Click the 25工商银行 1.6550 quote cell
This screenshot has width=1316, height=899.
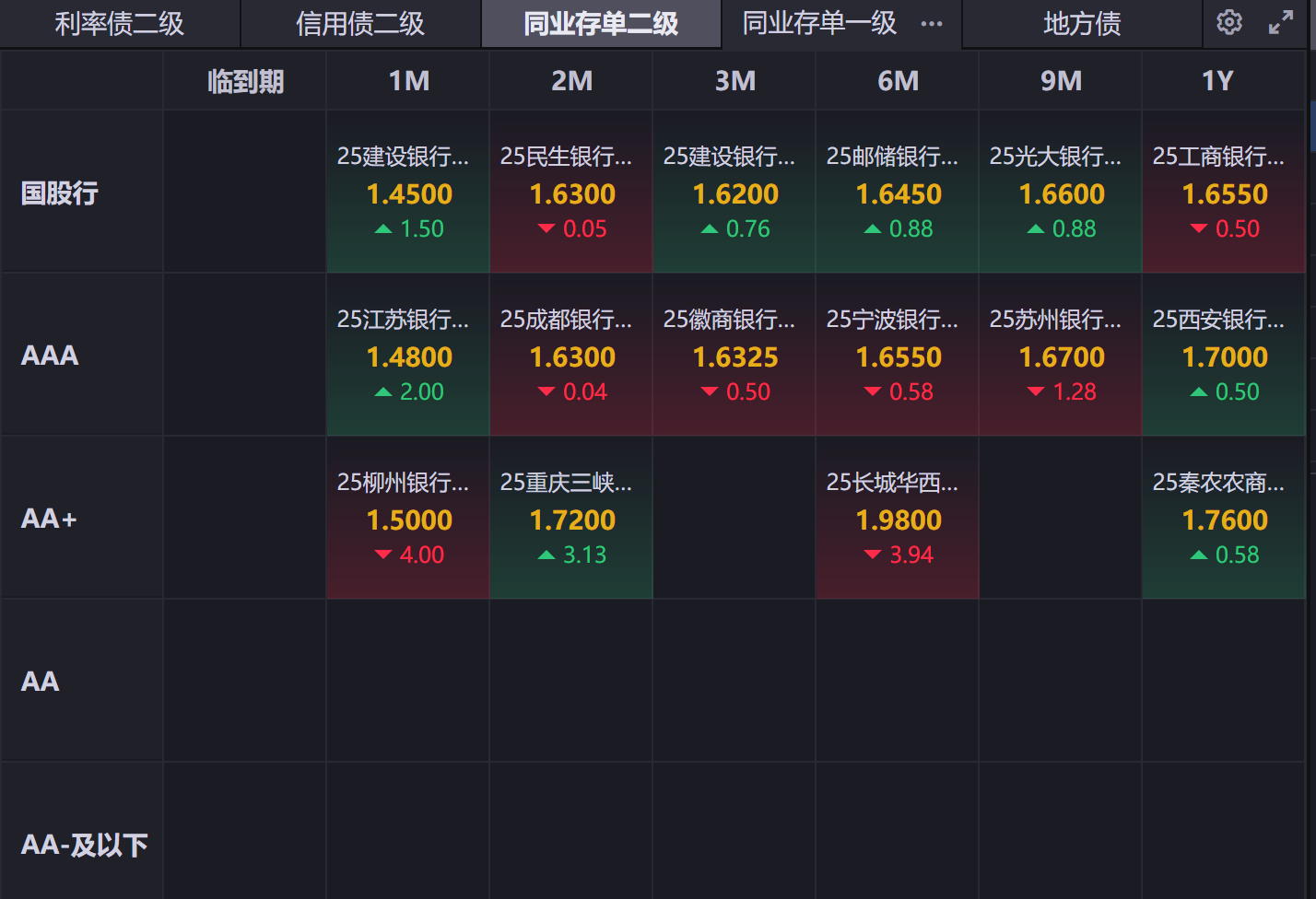pyautogui.click(x=1224, y=193)
